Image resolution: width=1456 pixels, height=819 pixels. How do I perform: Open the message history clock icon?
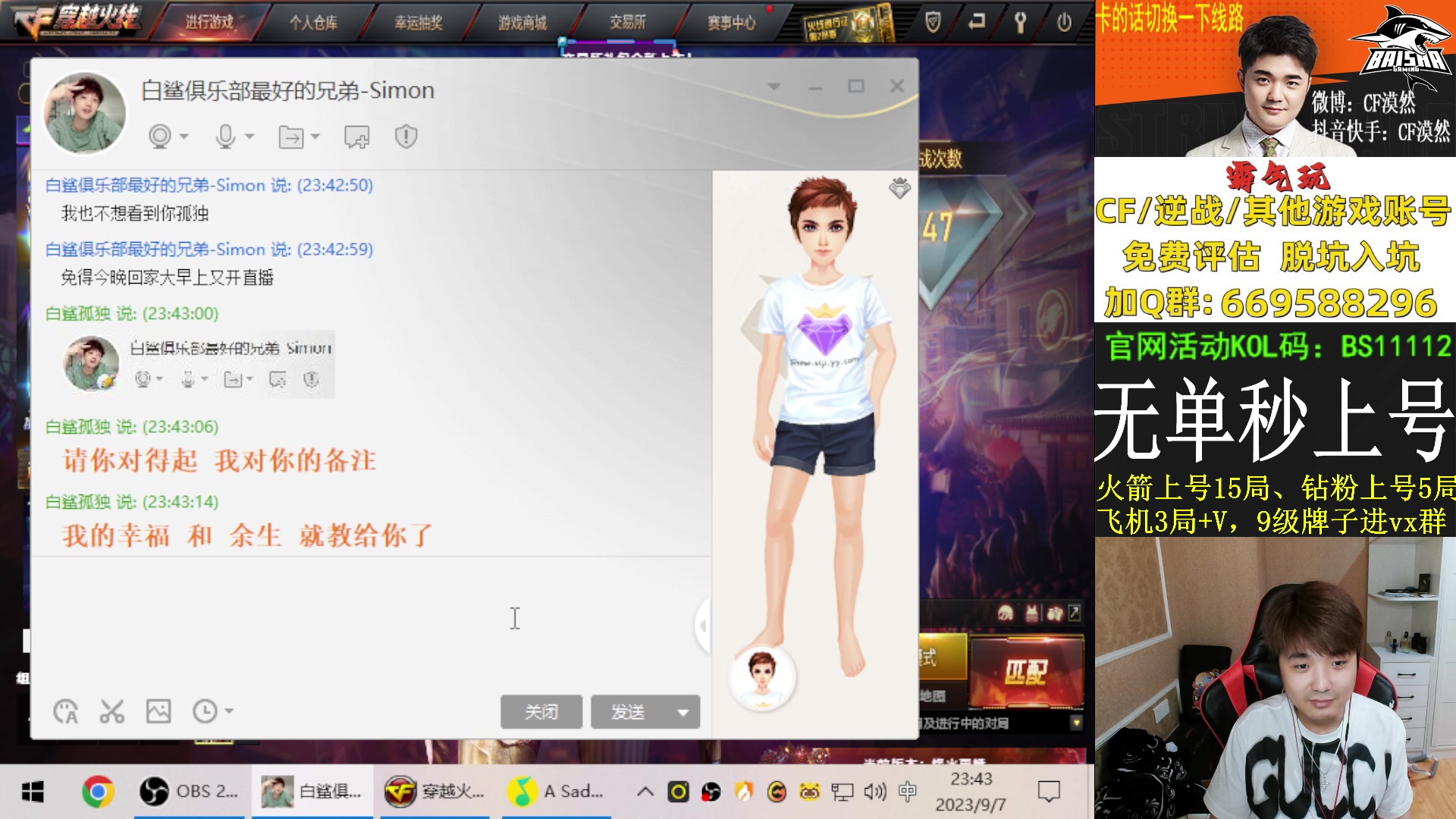coord(205,711)
